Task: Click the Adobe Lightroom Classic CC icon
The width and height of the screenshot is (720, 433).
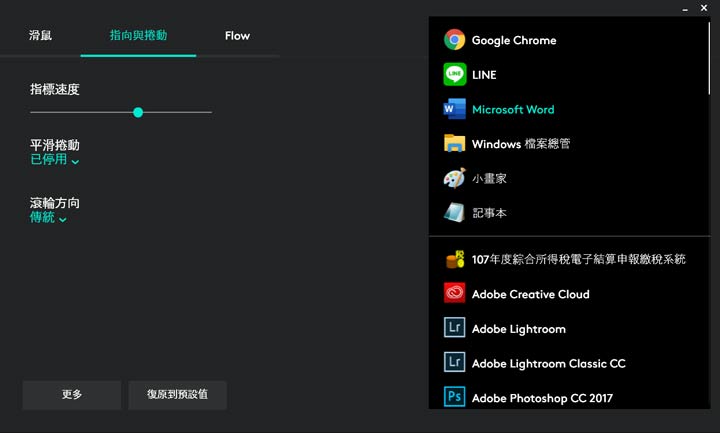Action: point(454,362)
